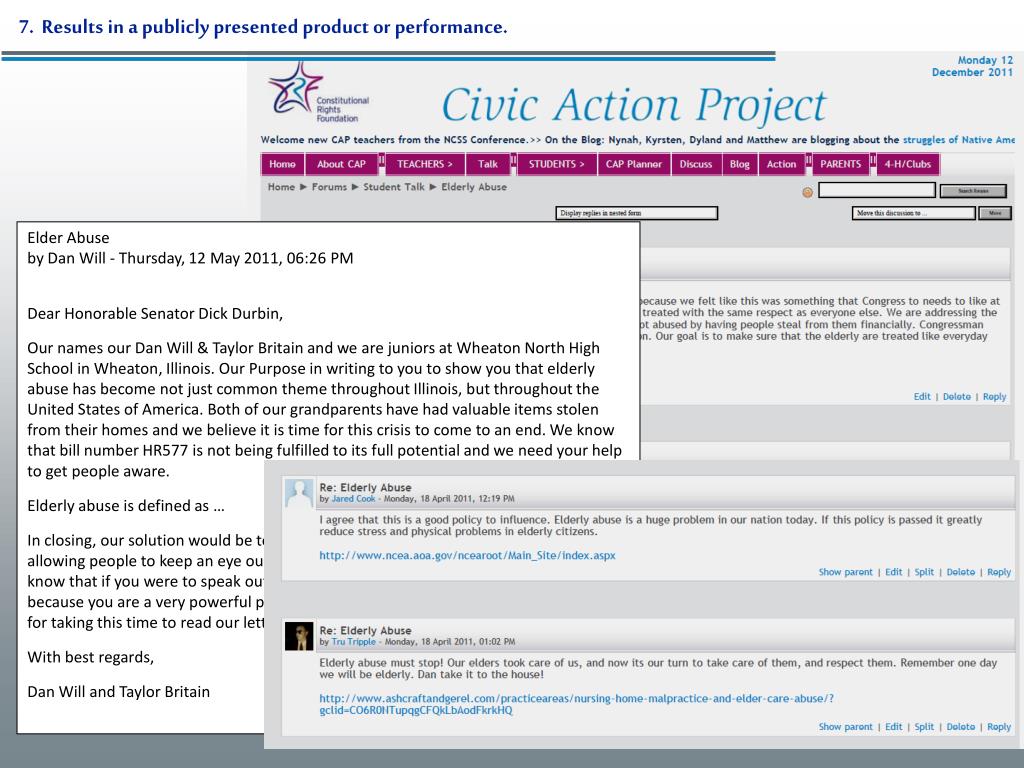Click Delete on the first forum post
The width and height of the screenshot is (1024, 768).
pyautogui.click(x=957, y=396)
